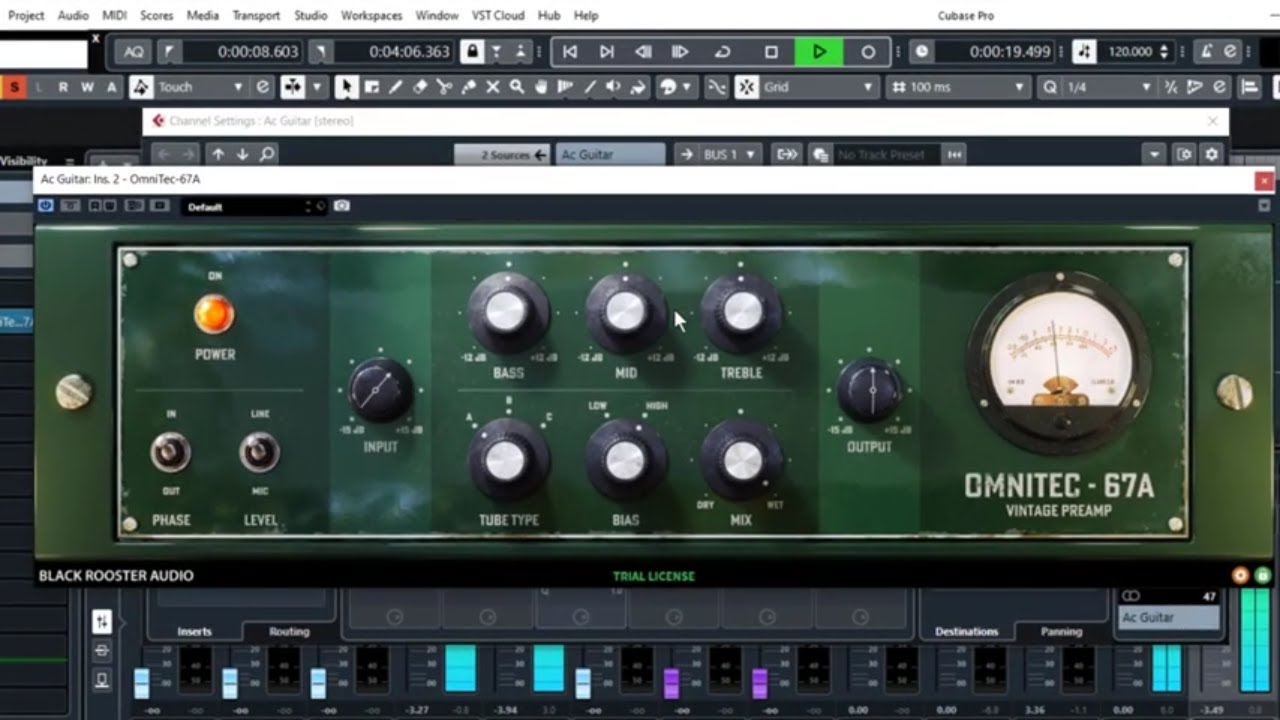Select the Split scissors tool
The height and width of the screenshot is (720, 1280).
point(444,87)
